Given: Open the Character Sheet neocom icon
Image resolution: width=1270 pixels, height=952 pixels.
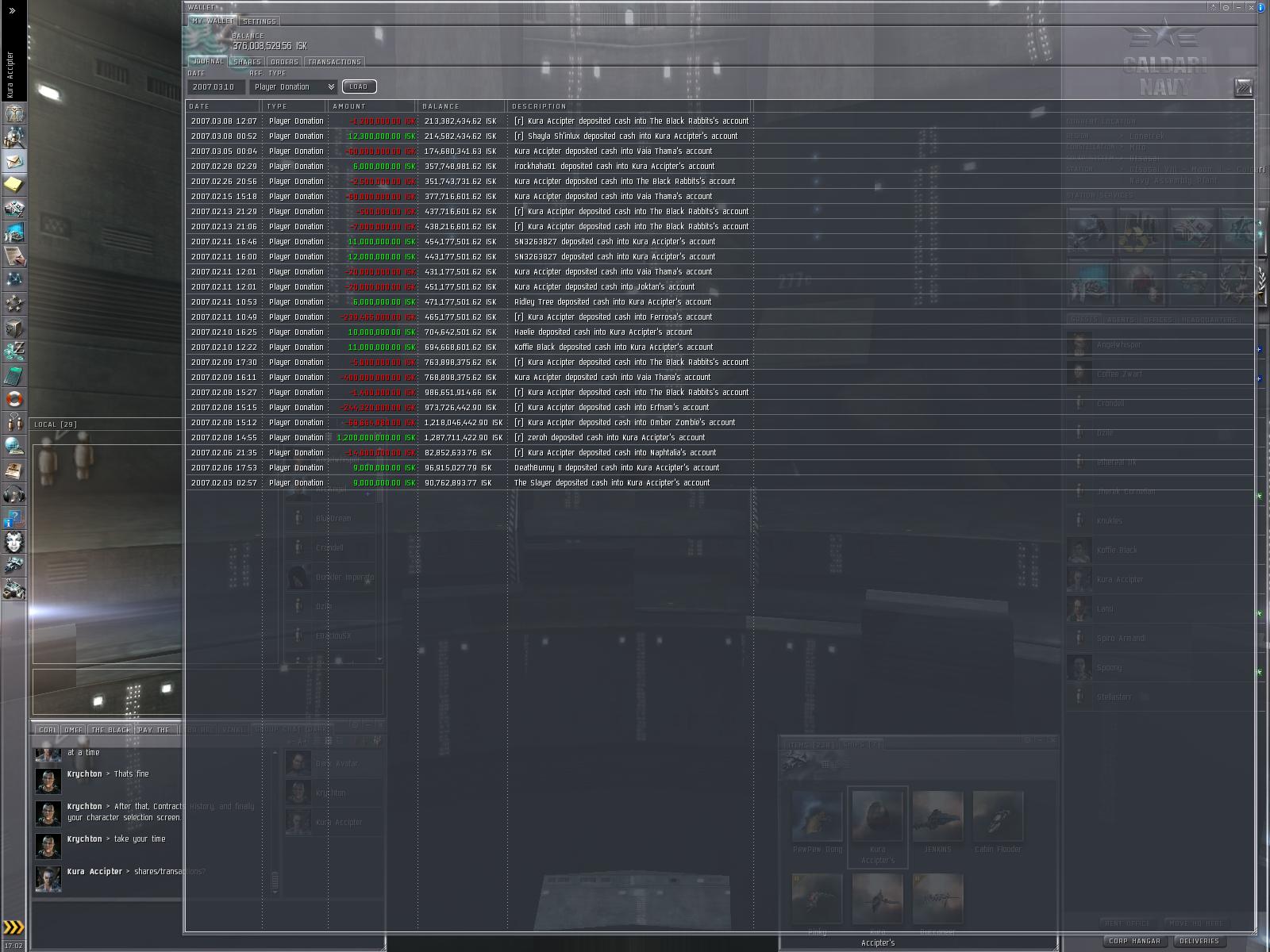Looking at the screenshot, I should tap(14, 113).
